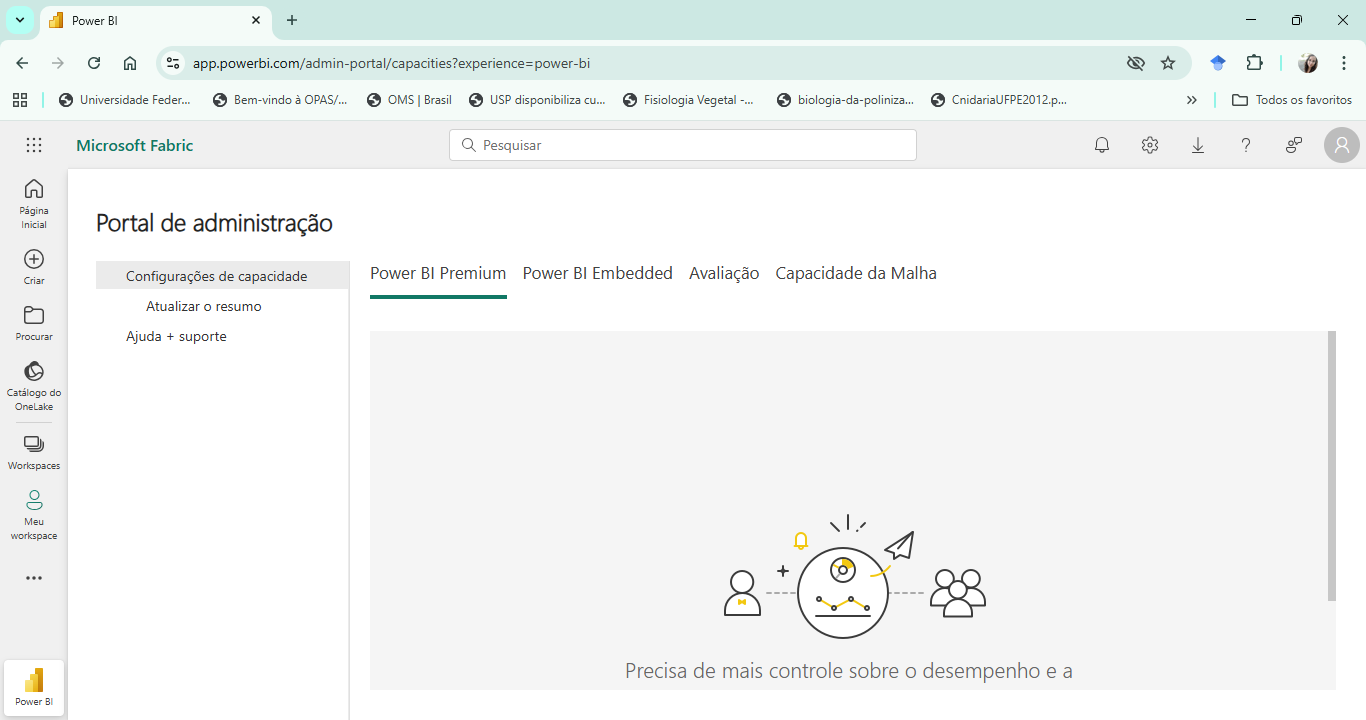Image resolution: width=1366 pixels, height=720 pixels.
Task: Click the Pesquisar search box
Action: (683, 145)
